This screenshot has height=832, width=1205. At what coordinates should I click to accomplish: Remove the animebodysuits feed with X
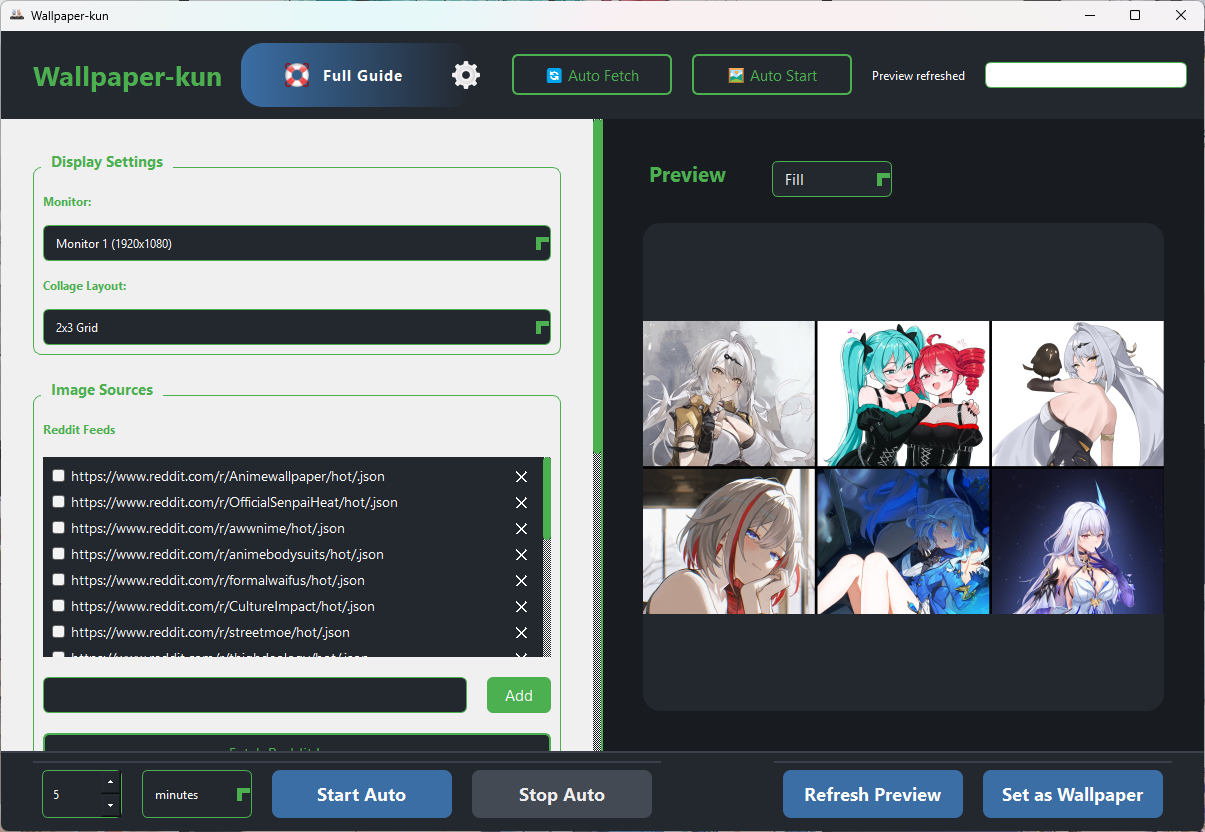tap(521, 555)
